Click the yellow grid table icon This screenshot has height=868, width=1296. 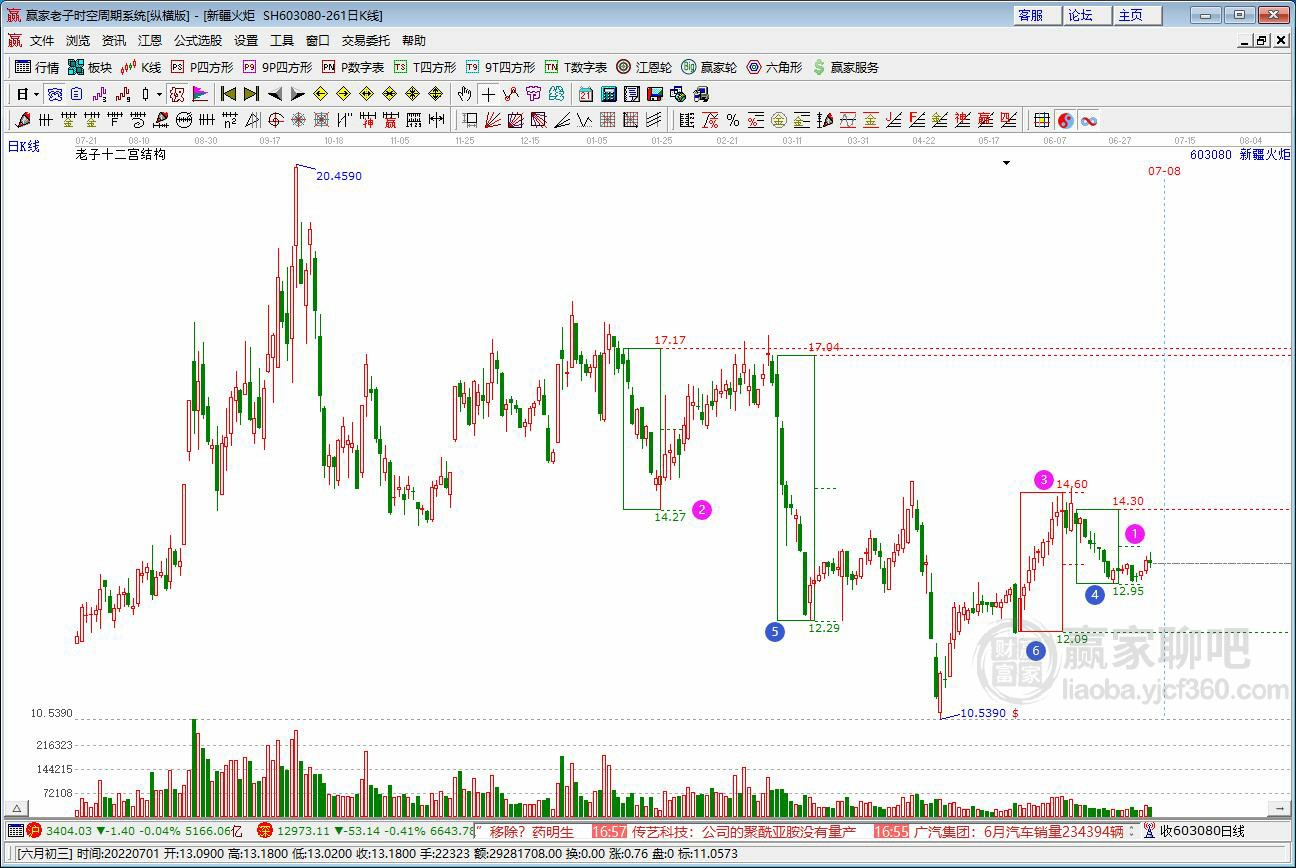click(x=1042, y=120)
